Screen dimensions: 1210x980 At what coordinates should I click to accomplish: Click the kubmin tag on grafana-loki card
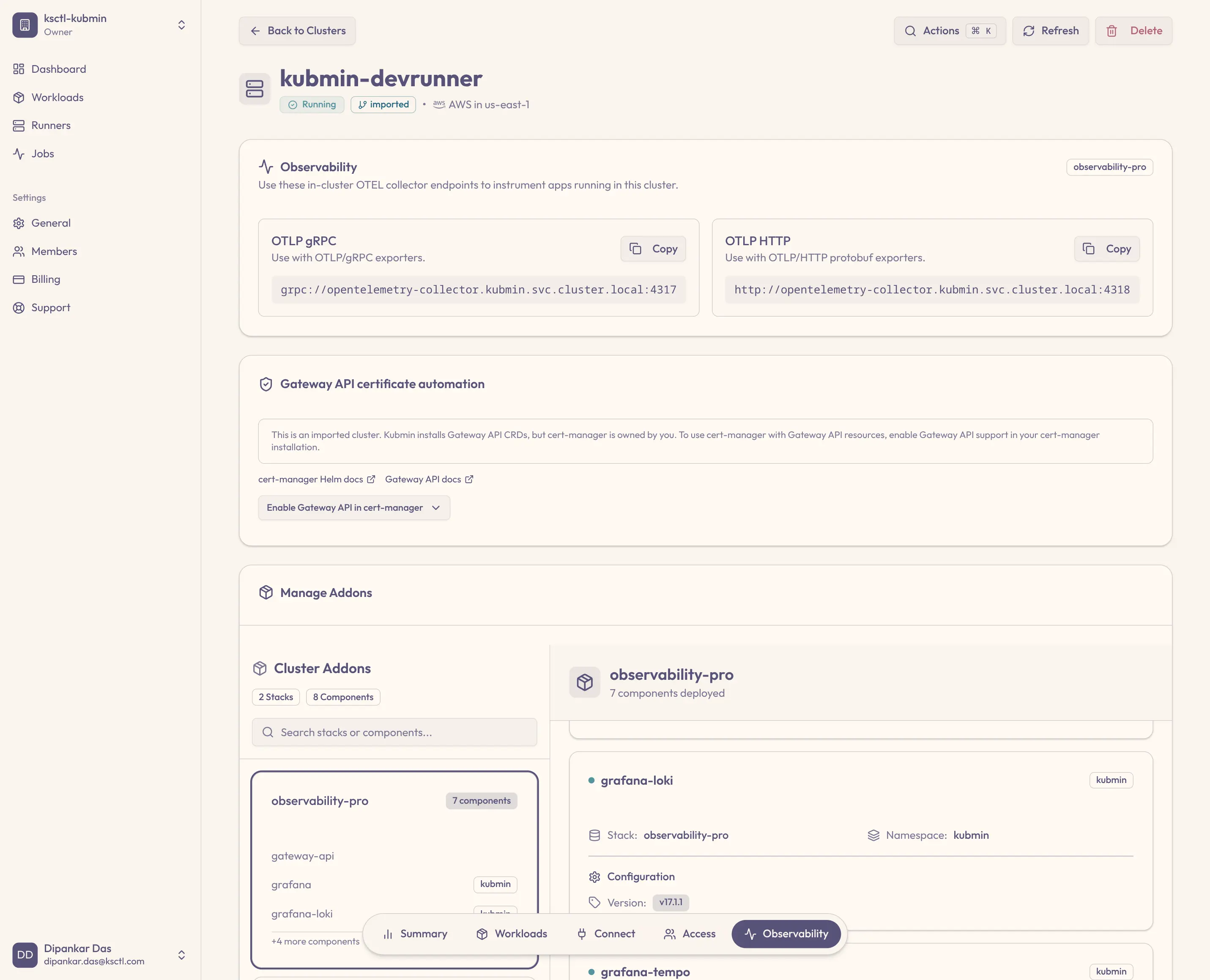(1111, 780)
